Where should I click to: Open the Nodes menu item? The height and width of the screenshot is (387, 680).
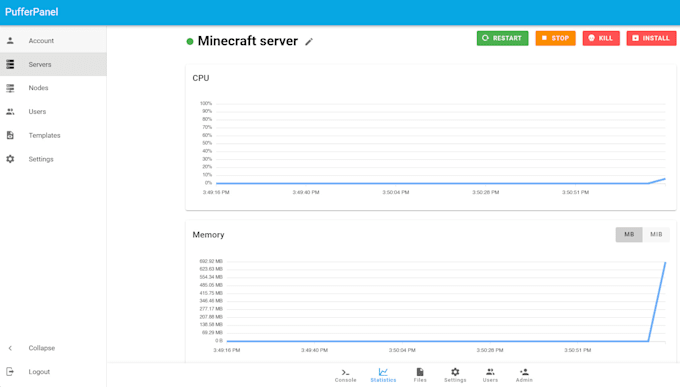pos(53,88)
